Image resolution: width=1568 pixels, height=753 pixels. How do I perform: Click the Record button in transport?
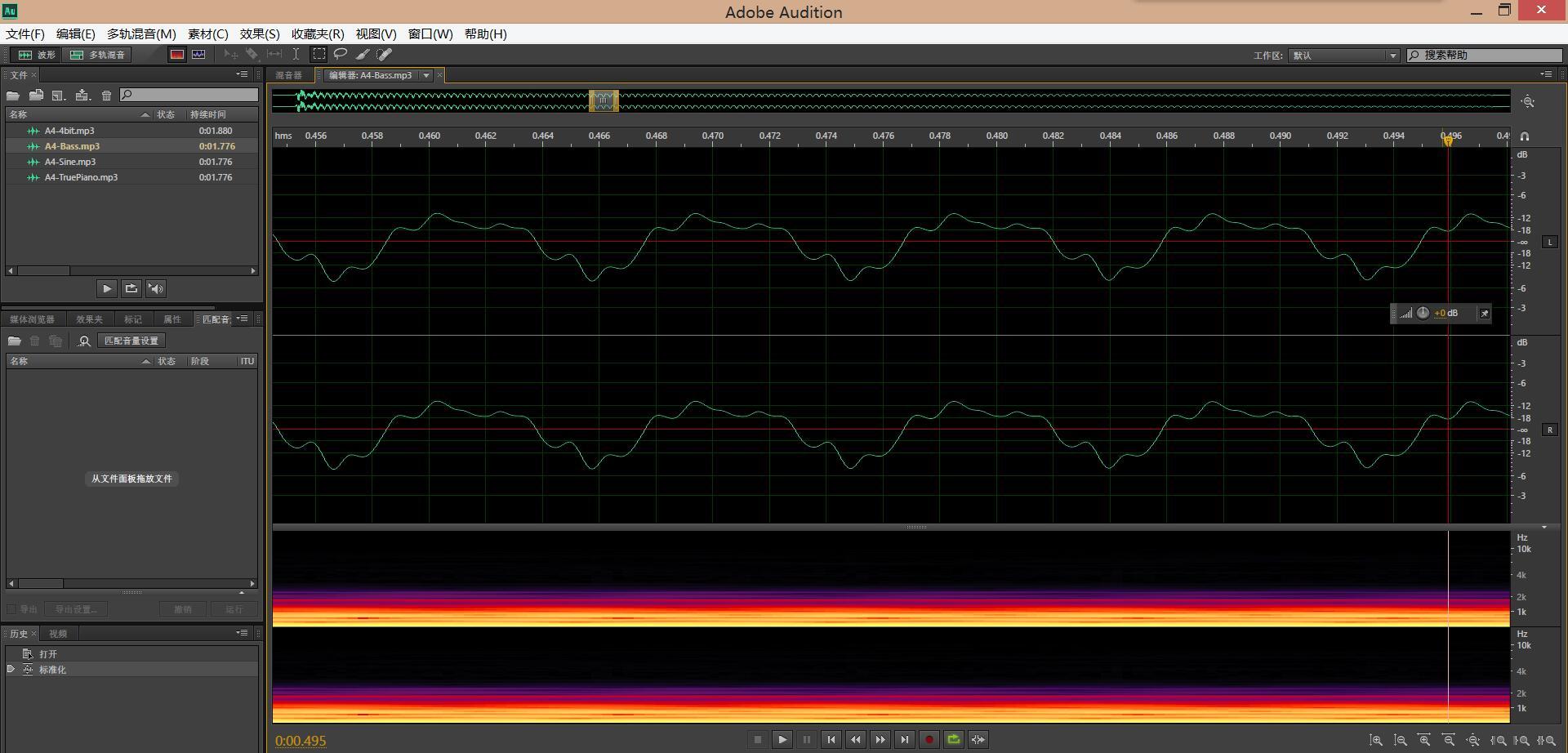pyautogui.click(x=929, y=740)
